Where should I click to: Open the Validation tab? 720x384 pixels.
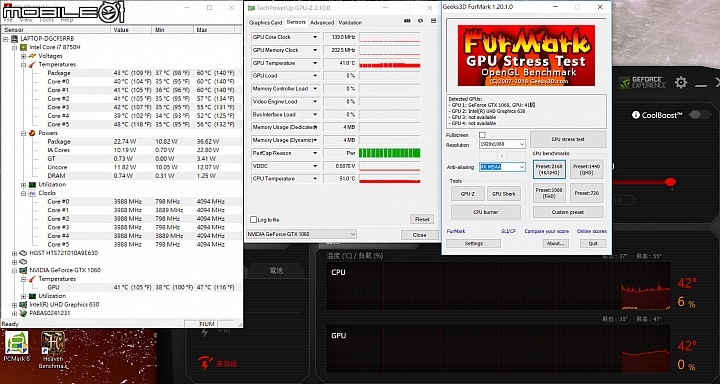pyautogui.click(x=350, y=23)
